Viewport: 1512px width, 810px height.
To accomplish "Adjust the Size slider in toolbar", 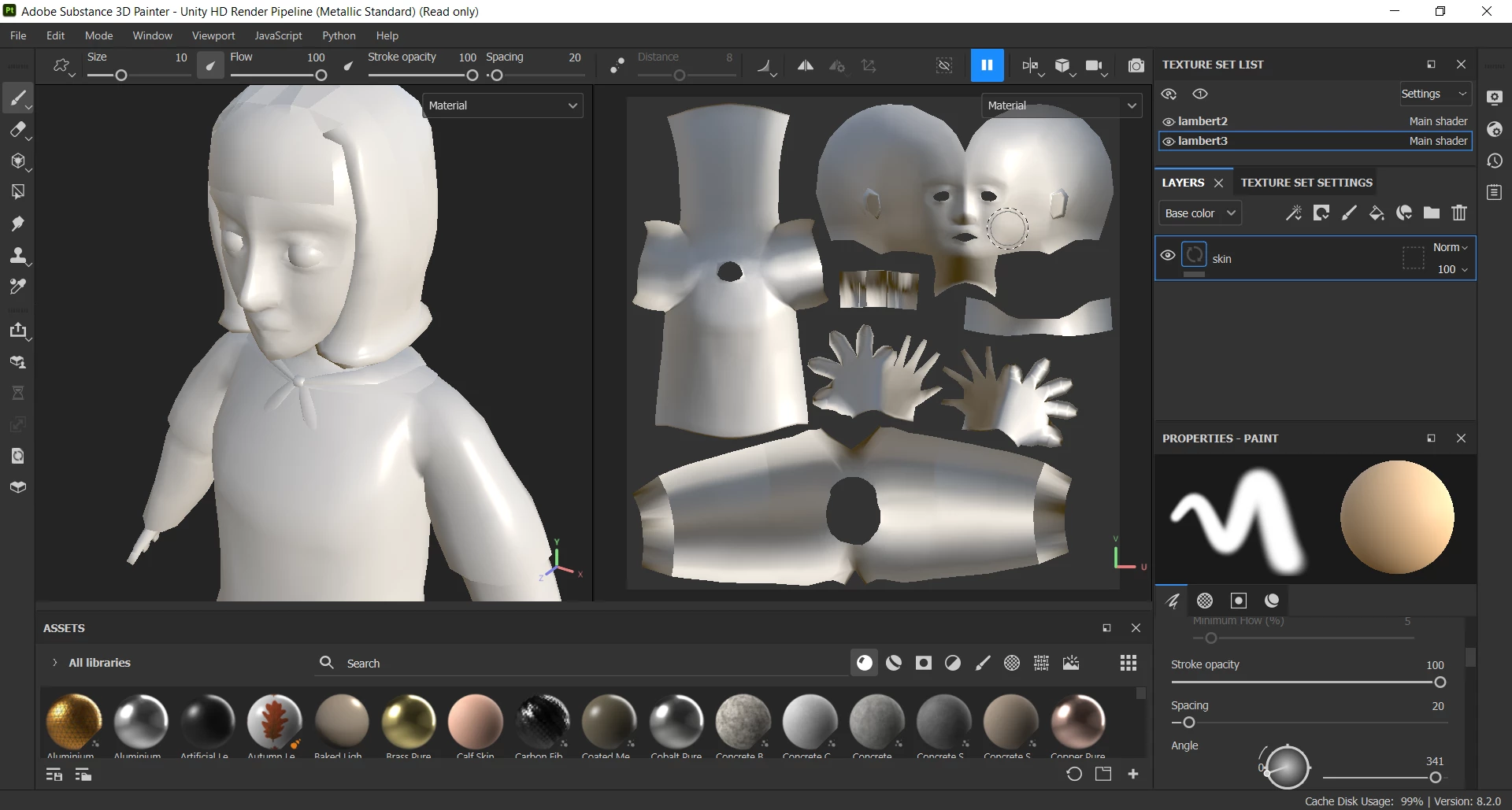I will point(139,76).
